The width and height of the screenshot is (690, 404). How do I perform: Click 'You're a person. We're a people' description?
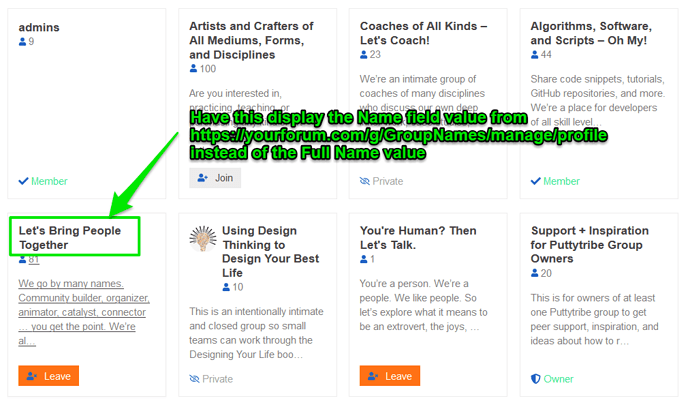point(423,305)
